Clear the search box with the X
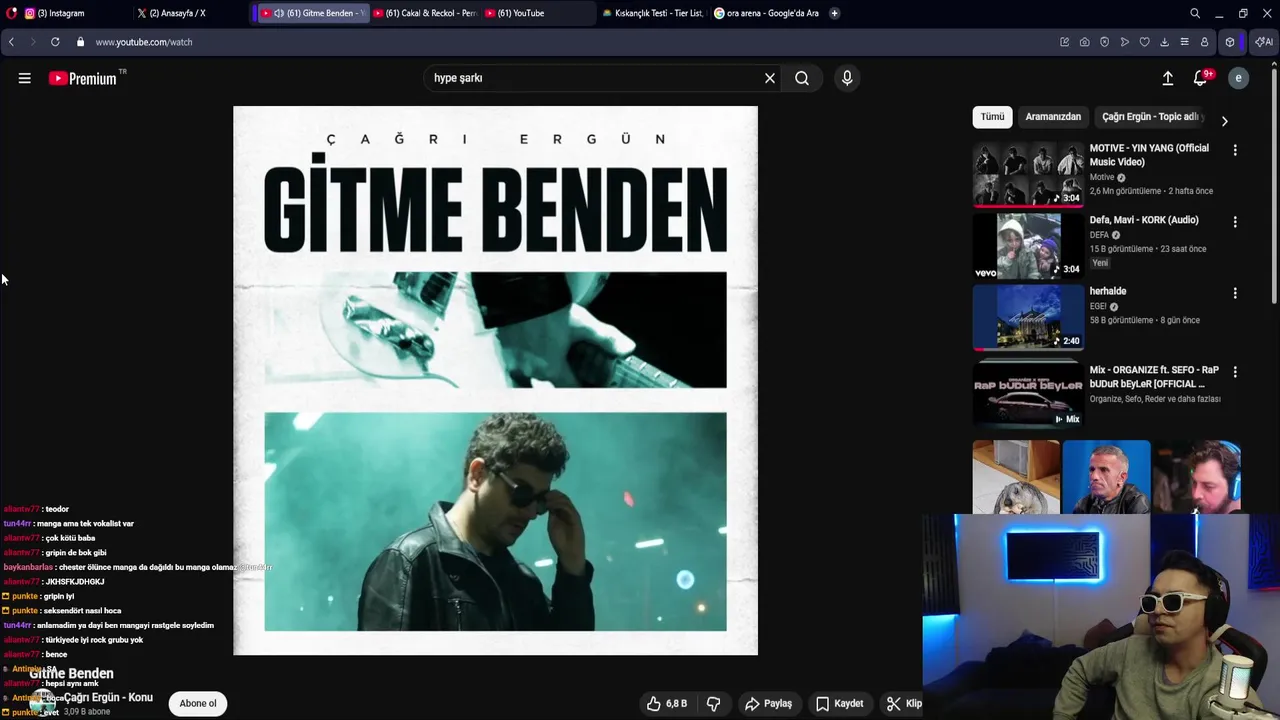The height and width of the screenshot is (720, 1280). (x=770, y=78)
